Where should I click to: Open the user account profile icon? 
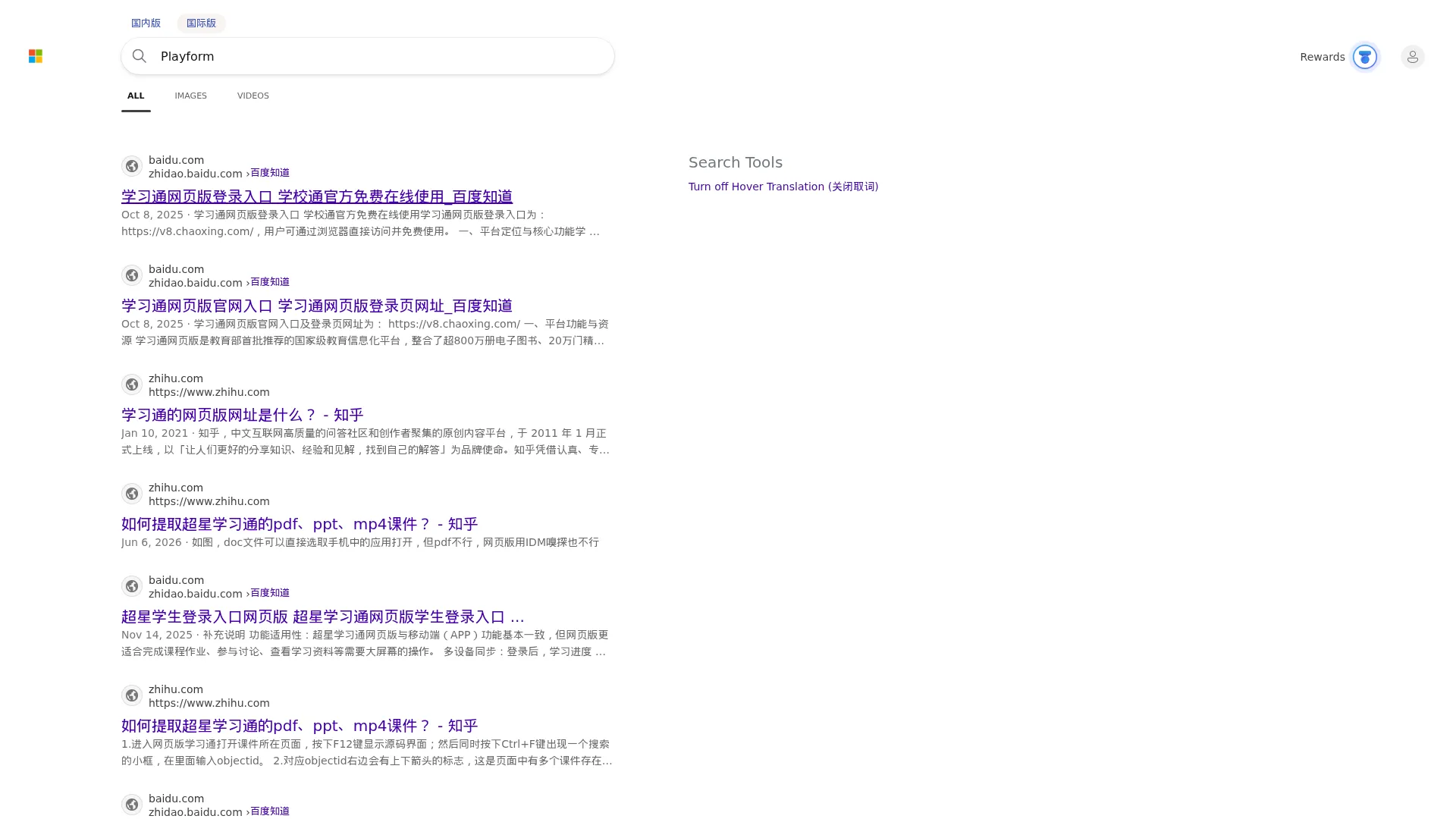click(x=1413, y=57)
